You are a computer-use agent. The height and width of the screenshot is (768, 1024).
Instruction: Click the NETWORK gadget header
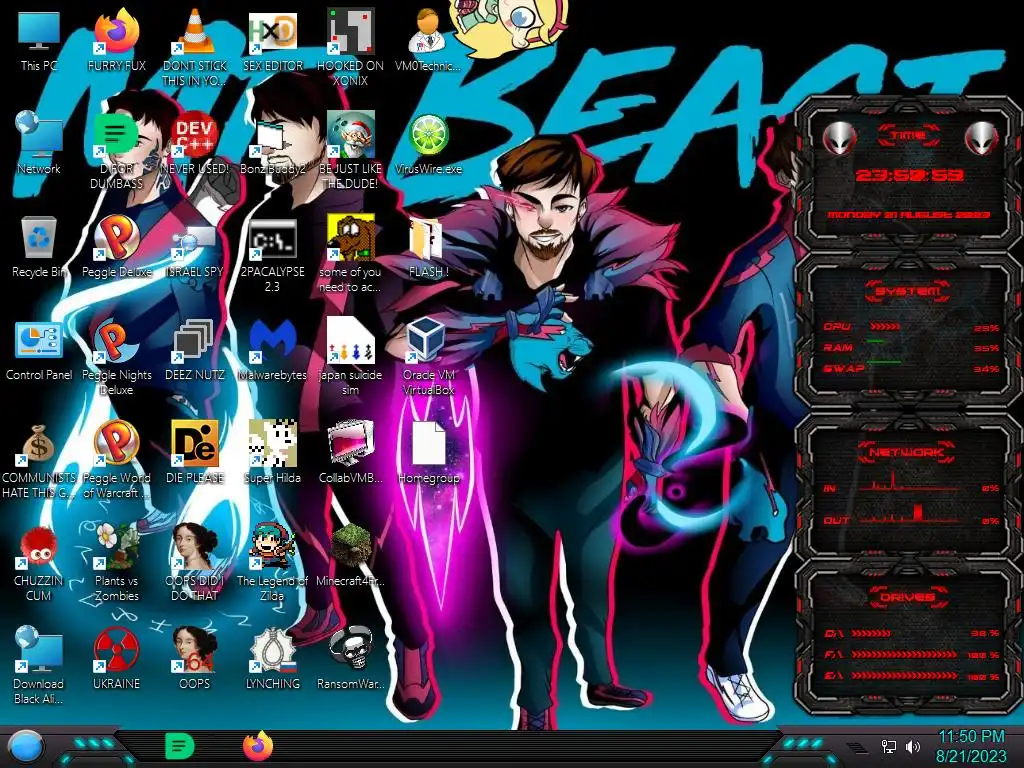(908, 452)
